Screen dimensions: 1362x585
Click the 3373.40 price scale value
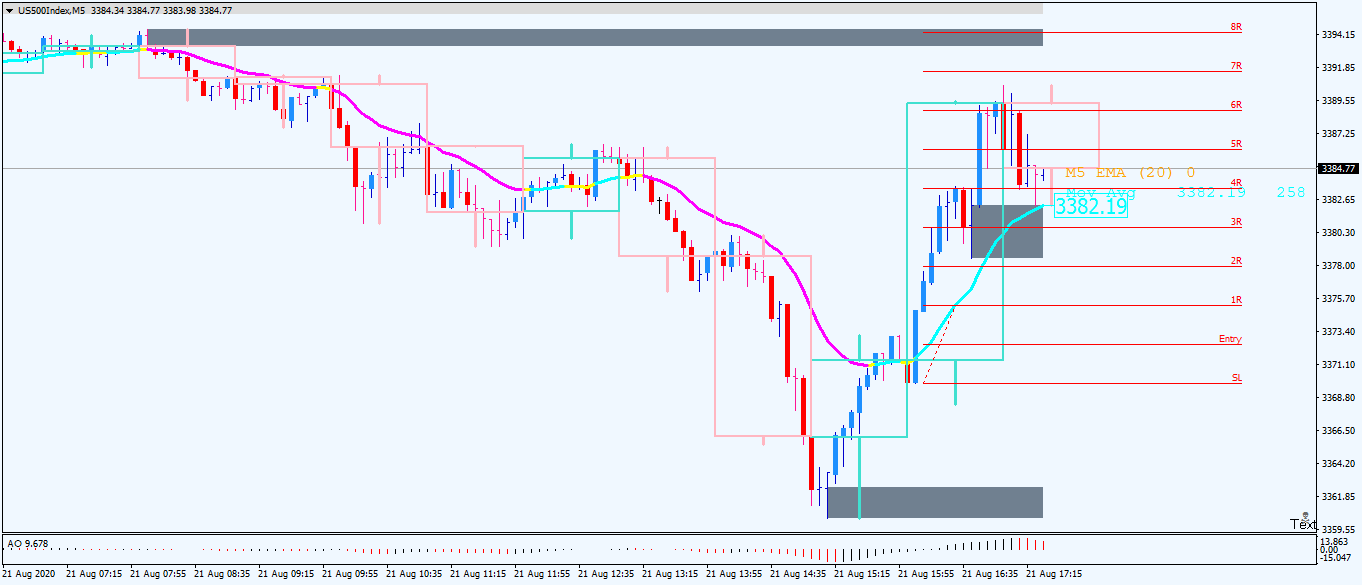pos(1338,332)
